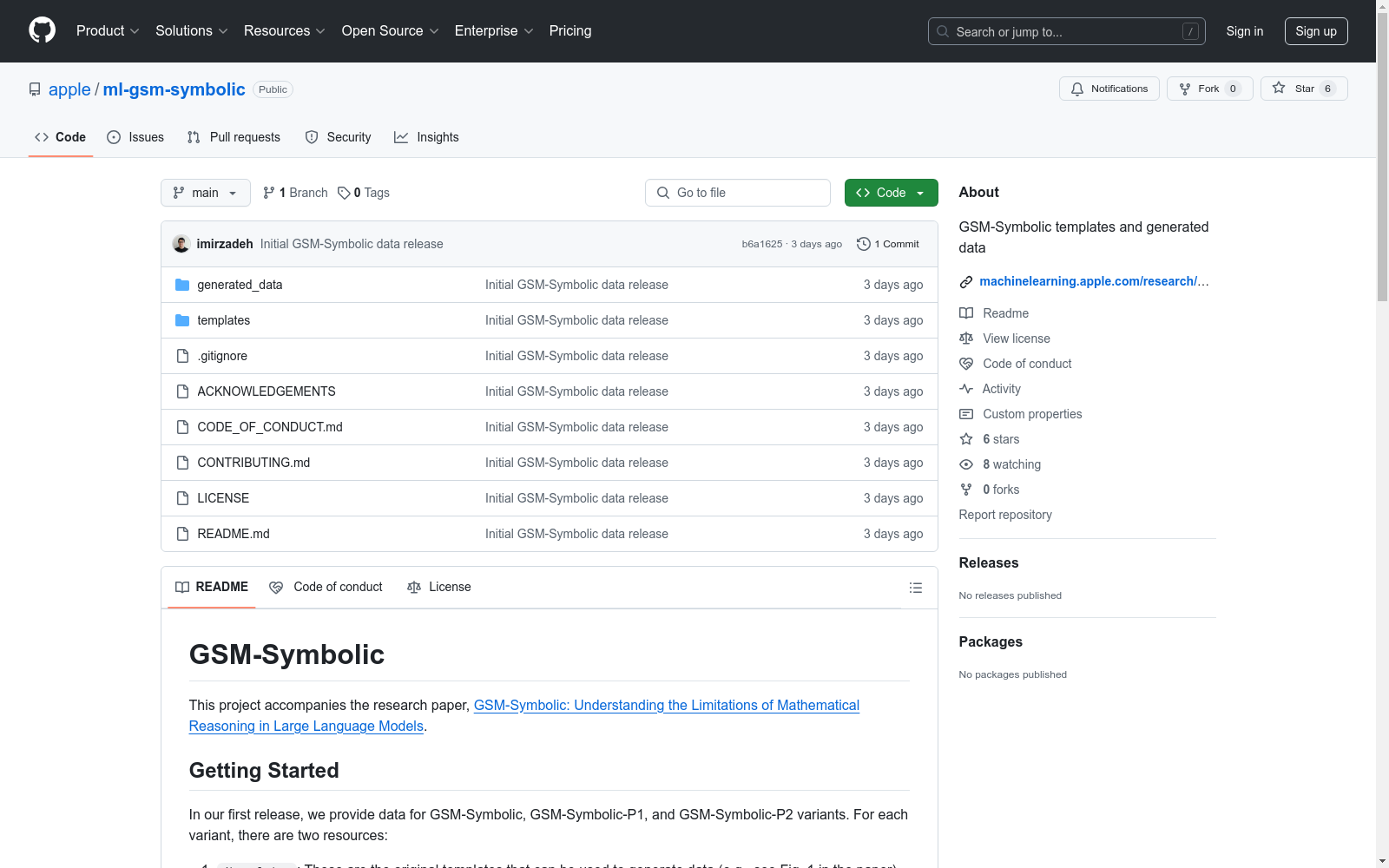Expand the Enterprise menu
The image size is (1389, 868).
click(x=495, y=30)
